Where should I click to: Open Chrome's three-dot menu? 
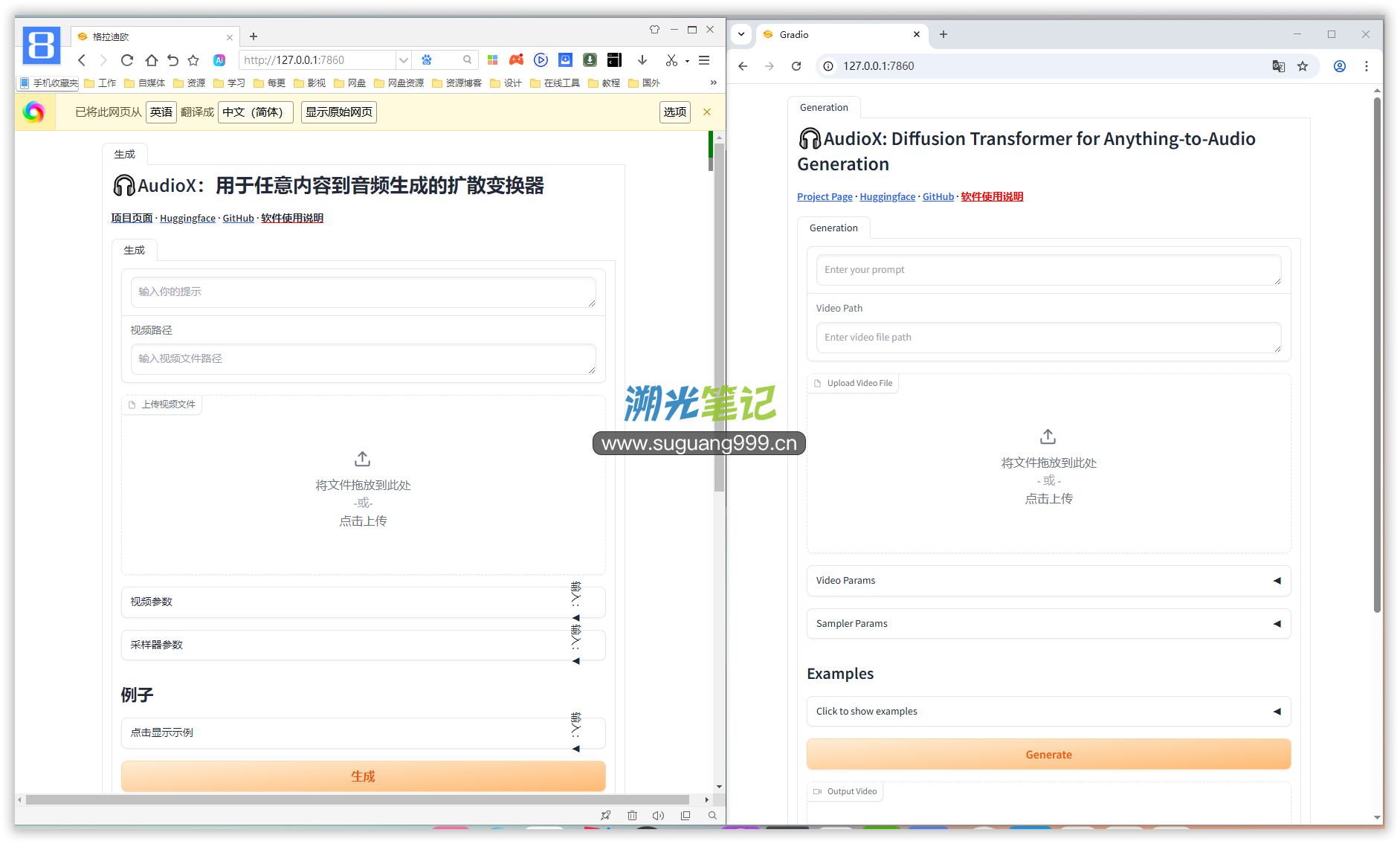coord(1367,66)
